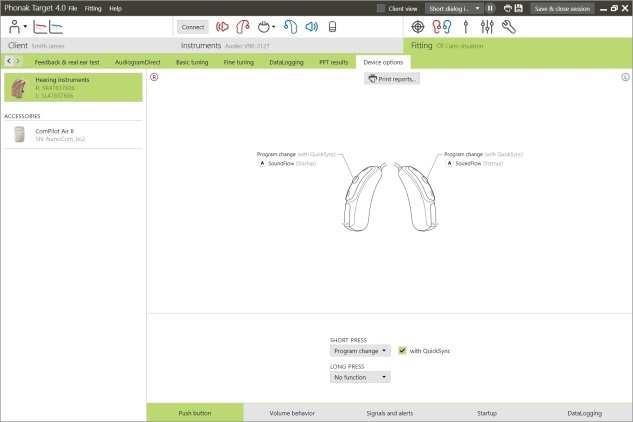Open the wrench device options icon
This screenshot has height=422, width=633.
[509, 27]
